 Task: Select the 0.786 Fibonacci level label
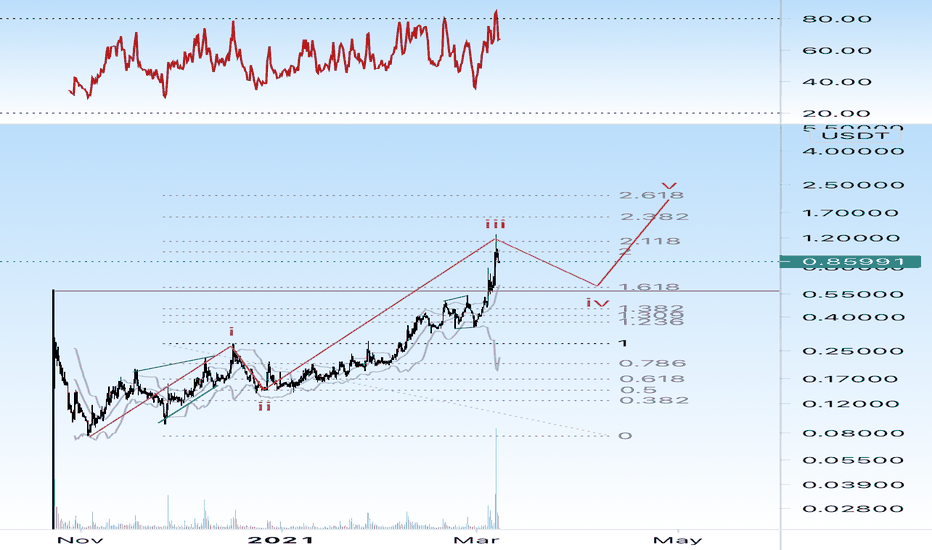coord(653,363)
